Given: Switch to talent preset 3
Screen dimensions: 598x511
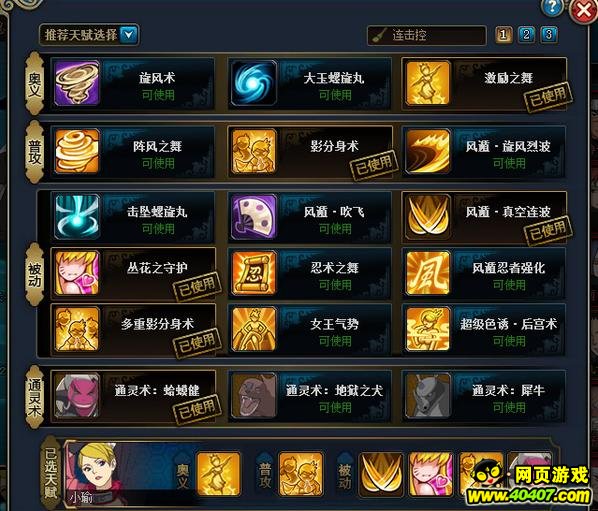Looking at the screenshot, I should click(x=548, y=35).
